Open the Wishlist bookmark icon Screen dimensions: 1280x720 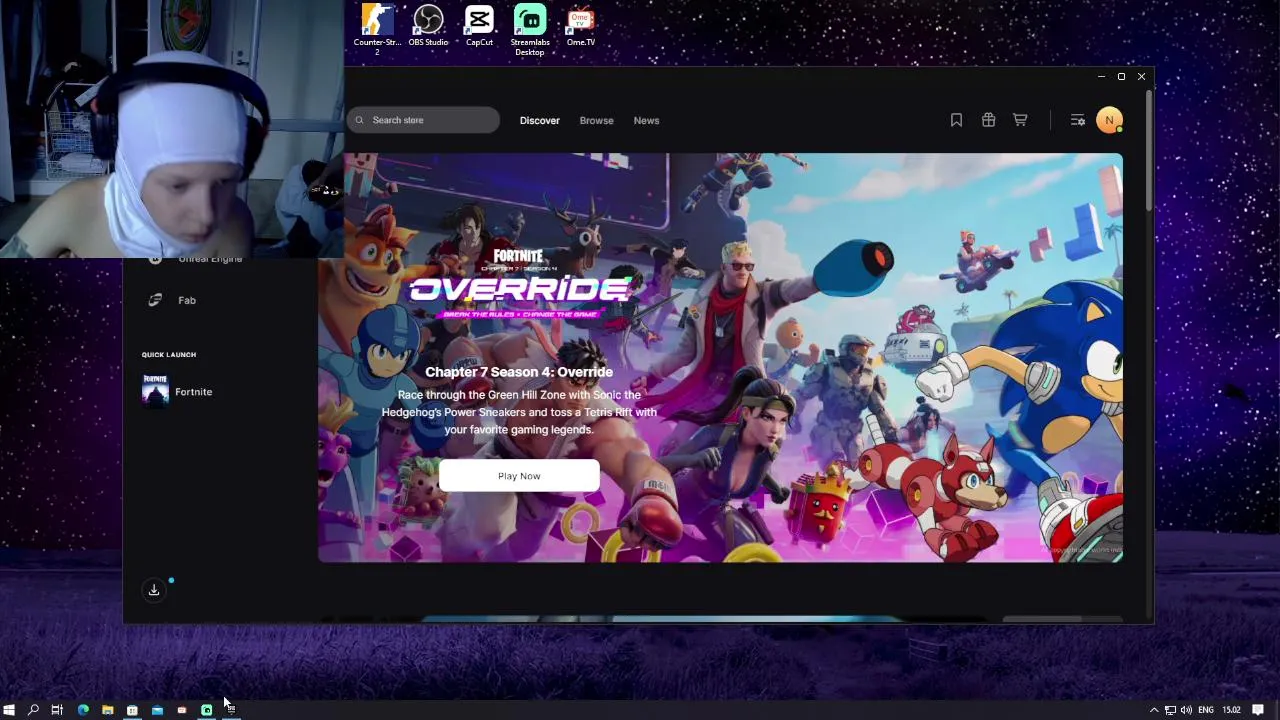[x=956, y=120]
